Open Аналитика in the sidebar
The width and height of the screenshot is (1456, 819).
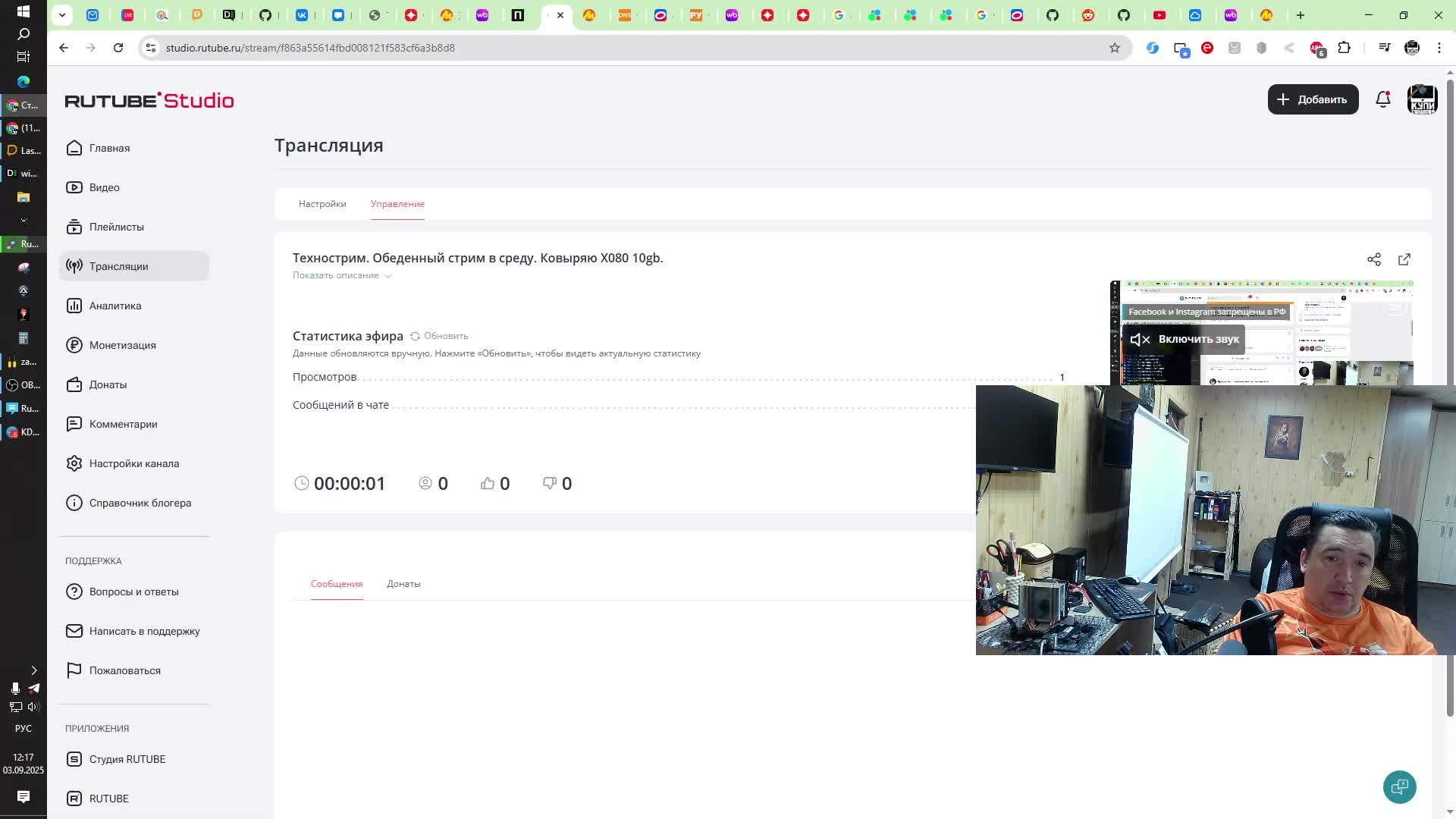pos(115,306)
